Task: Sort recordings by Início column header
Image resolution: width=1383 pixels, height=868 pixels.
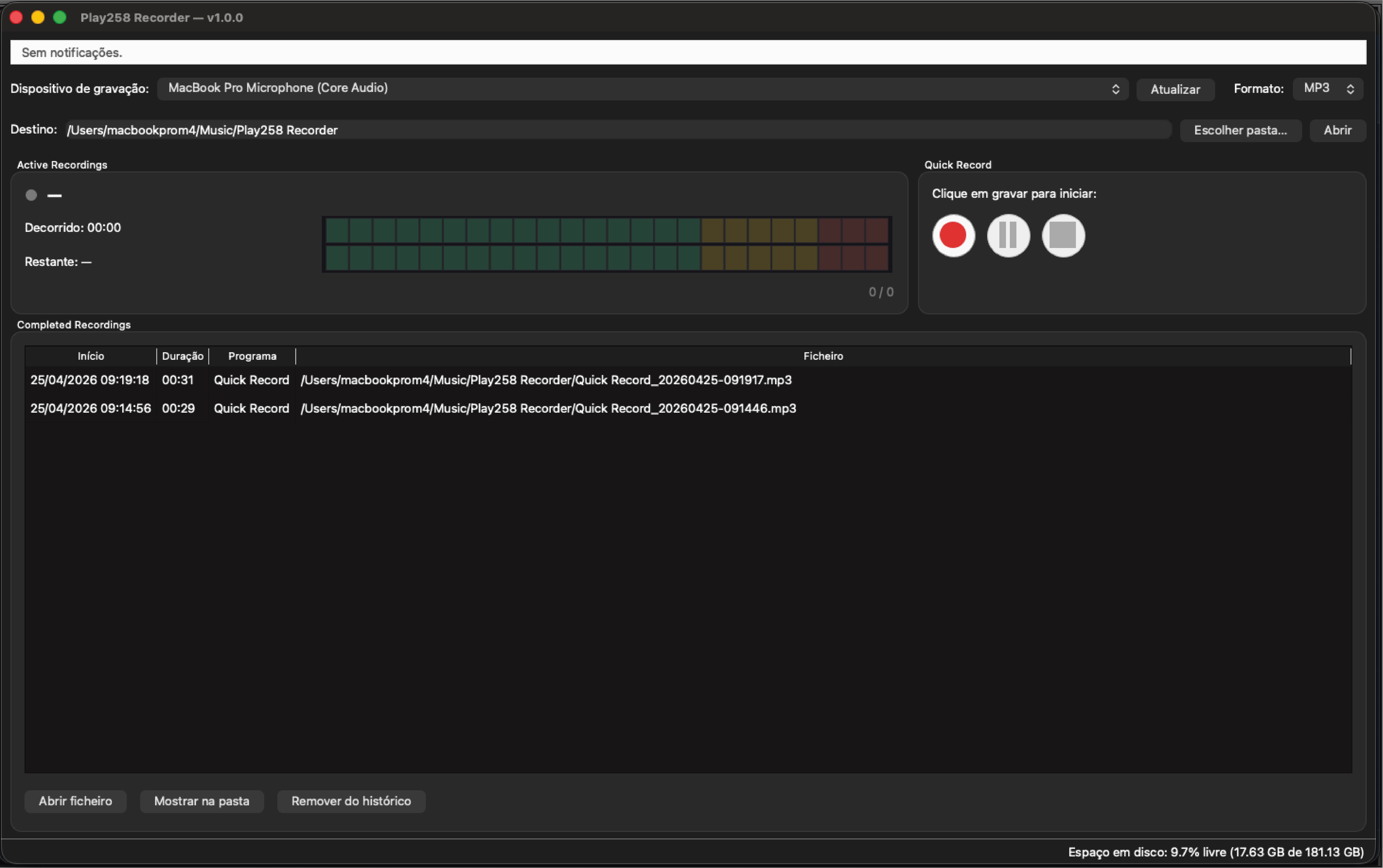Action: tap(91, 356)
